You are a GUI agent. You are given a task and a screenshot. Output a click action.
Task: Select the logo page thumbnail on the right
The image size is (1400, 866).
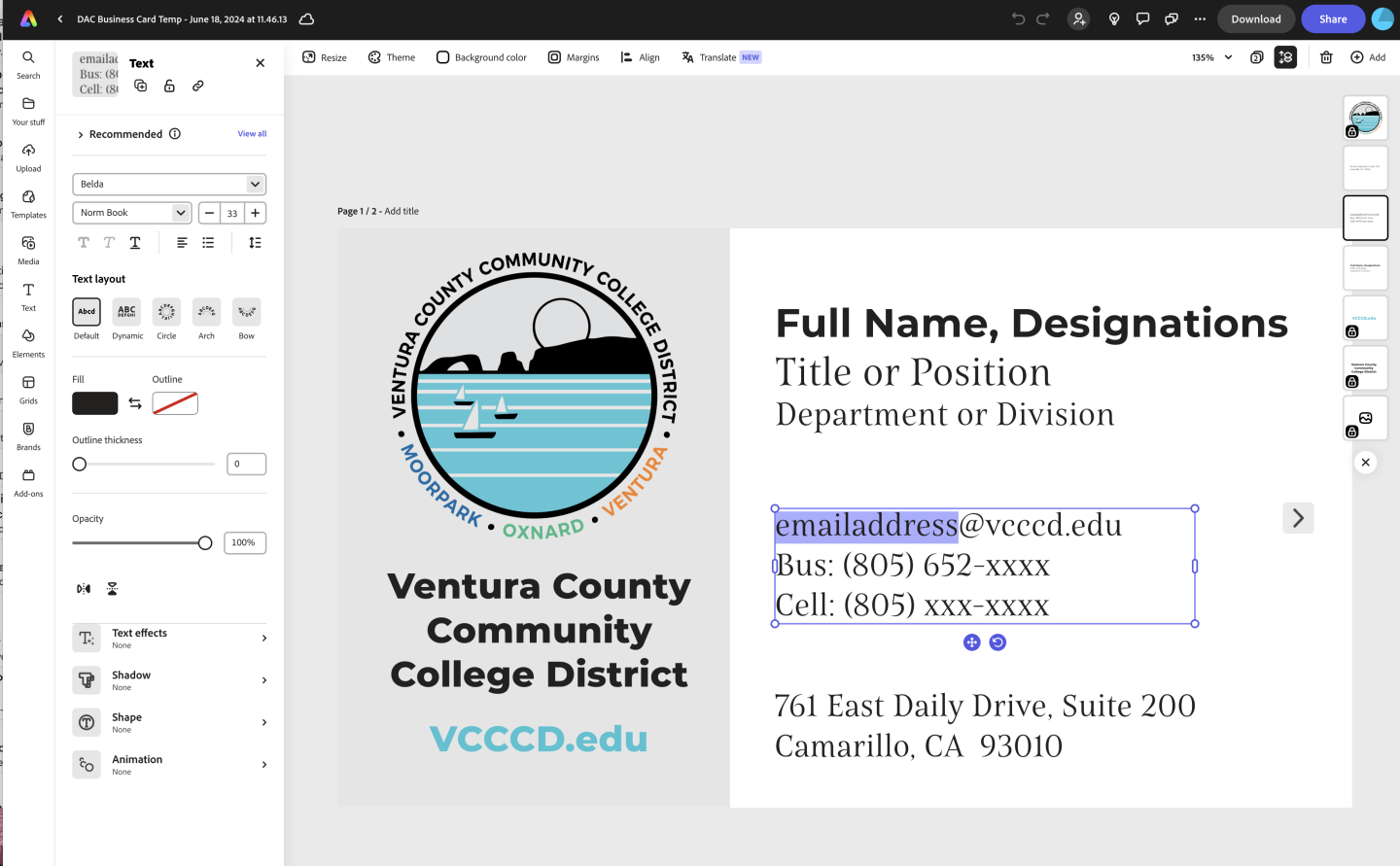[1365, 117]
